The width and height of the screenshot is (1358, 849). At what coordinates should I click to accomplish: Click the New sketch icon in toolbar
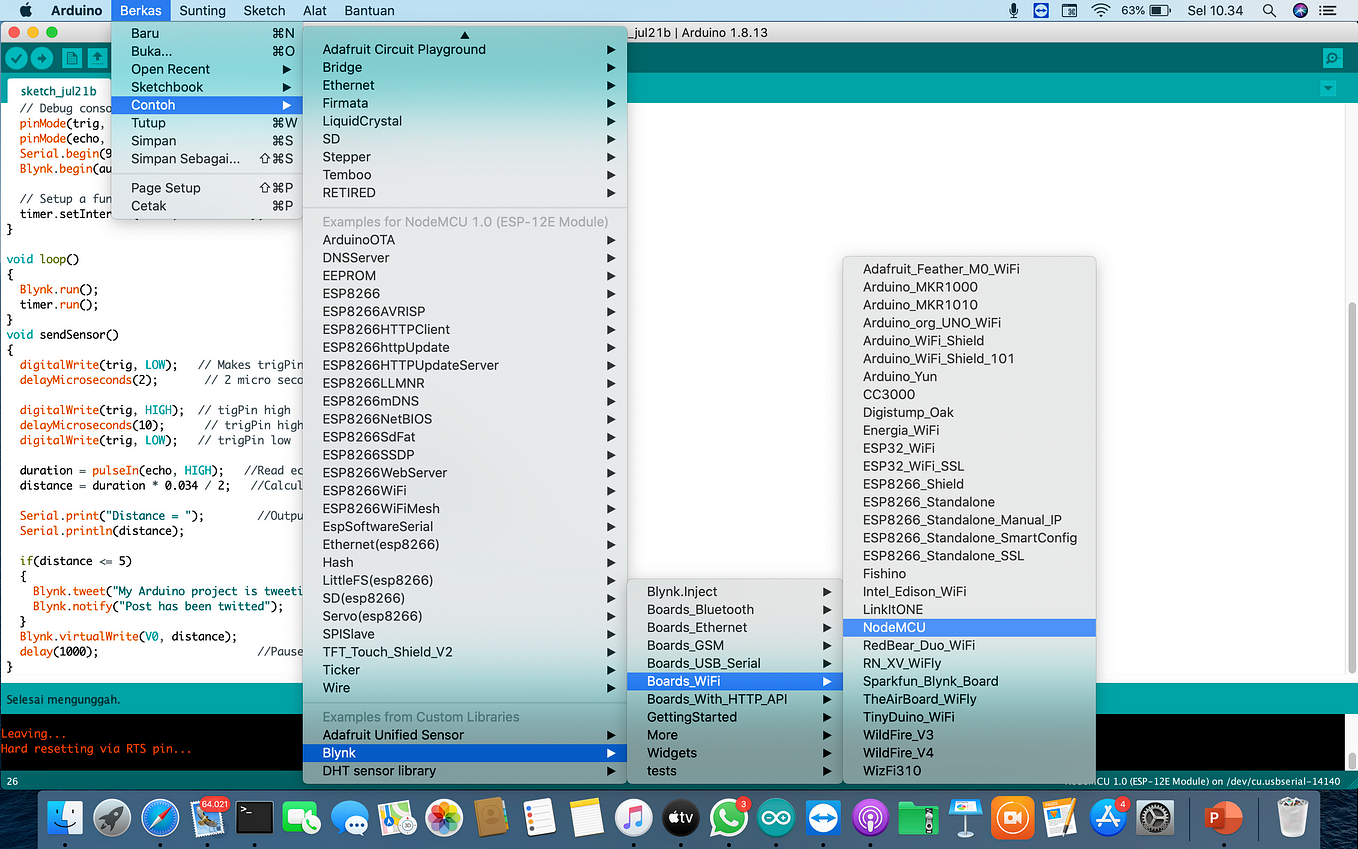72,58
